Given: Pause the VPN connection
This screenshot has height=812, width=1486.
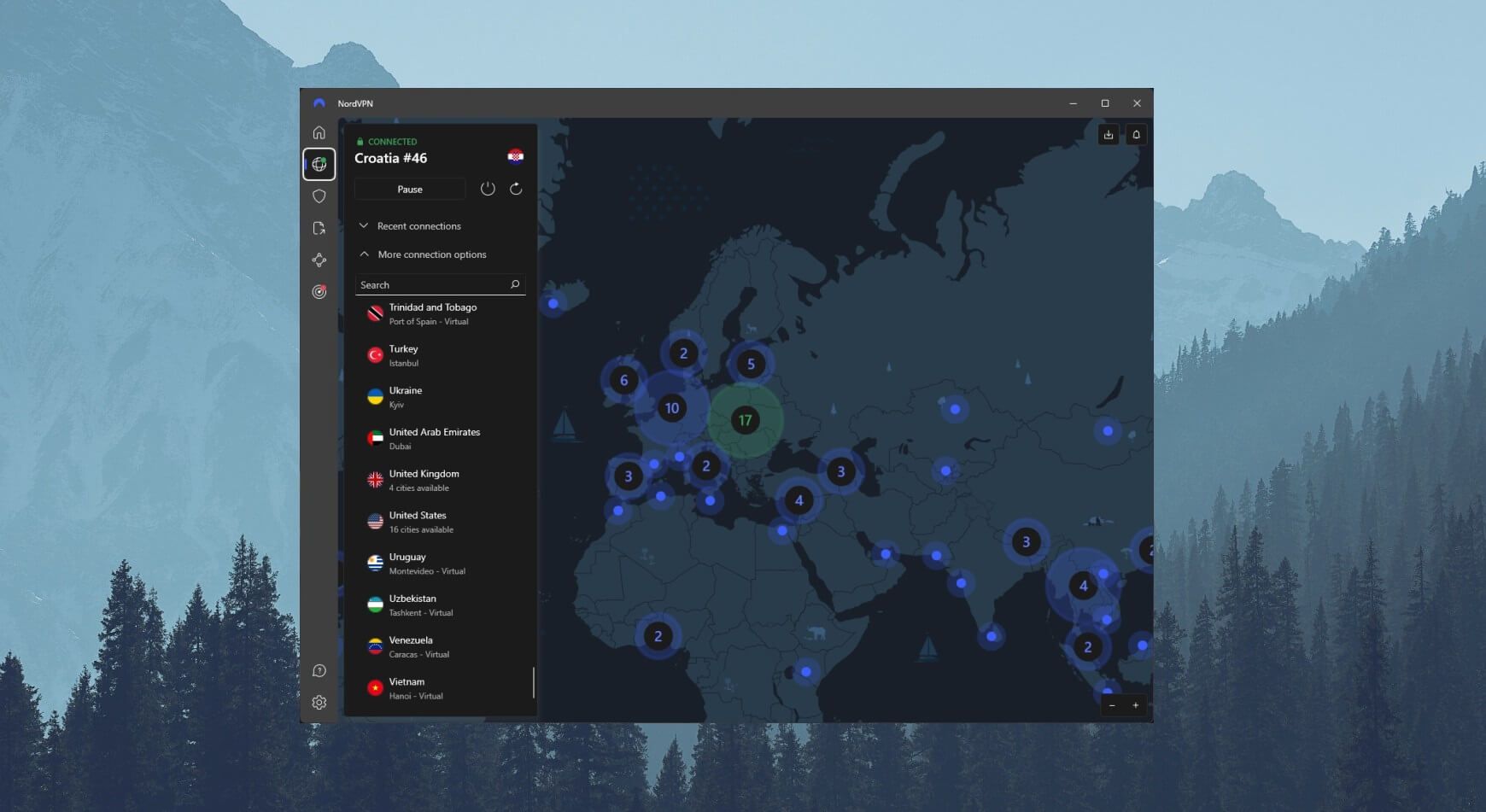Looking at the screenshot, I should point(410,189).
